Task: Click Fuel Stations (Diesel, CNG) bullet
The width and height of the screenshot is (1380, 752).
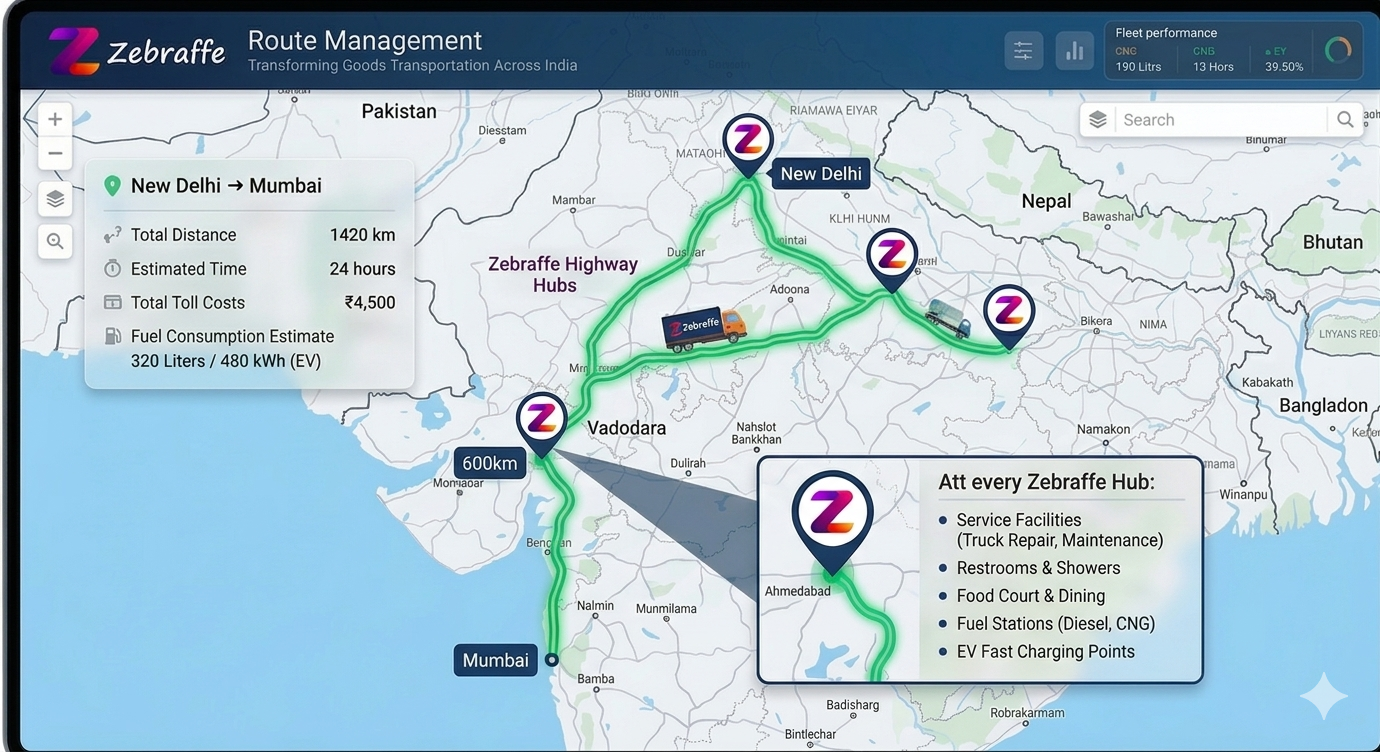Action: [1047, 624]
